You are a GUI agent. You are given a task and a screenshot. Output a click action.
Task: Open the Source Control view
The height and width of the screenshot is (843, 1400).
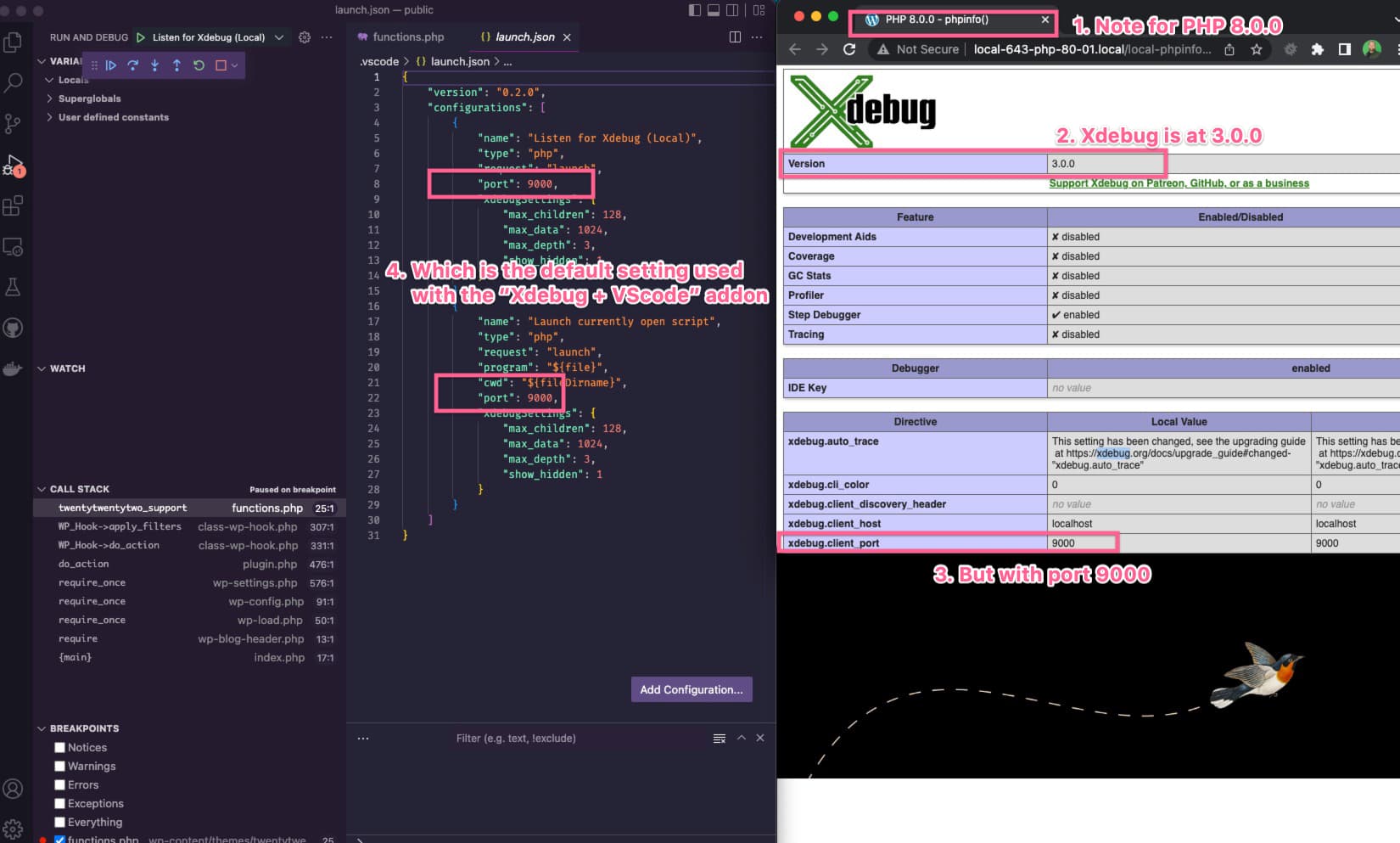coord(13,124)
